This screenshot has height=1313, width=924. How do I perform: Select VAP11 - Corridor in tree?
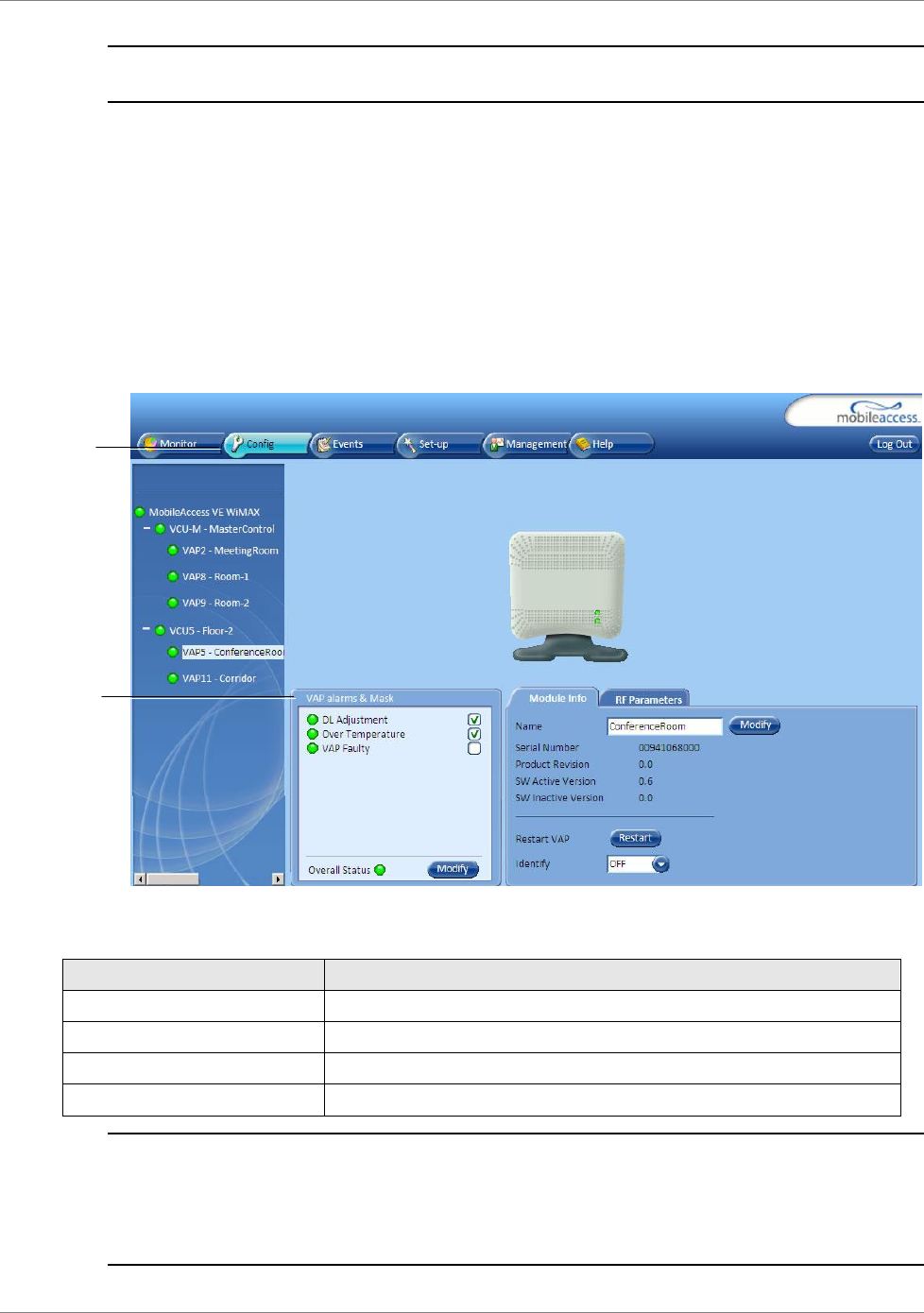(219, 678)
